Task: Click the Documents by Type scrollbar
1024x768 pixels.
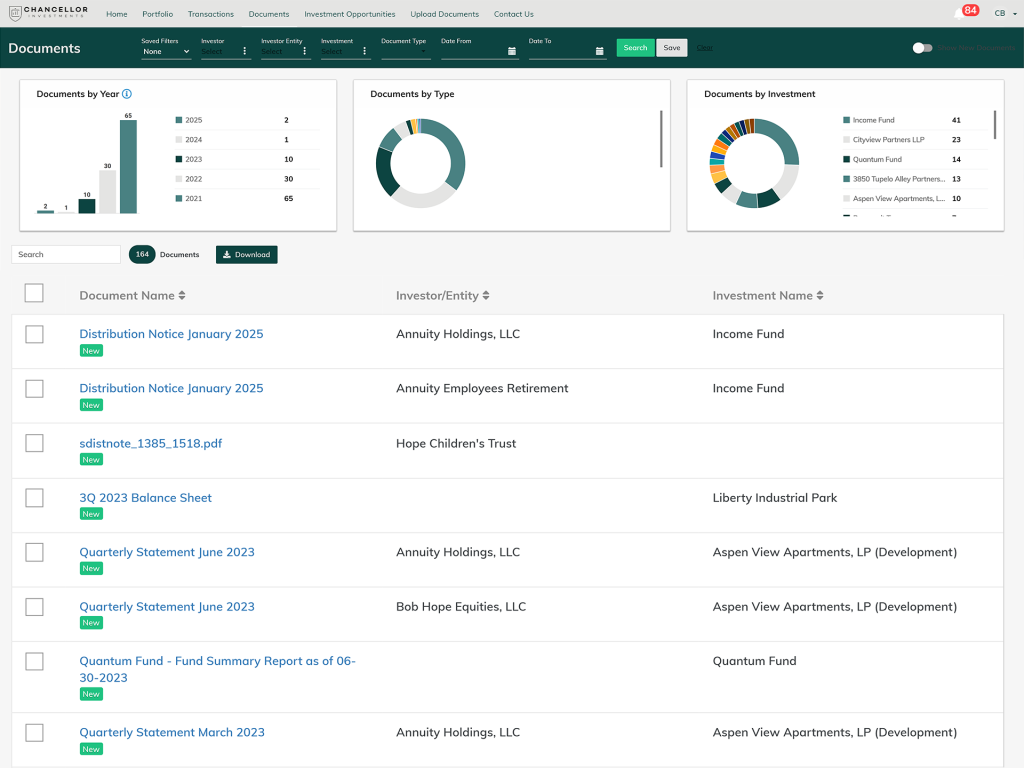Action: pos(661,138)
